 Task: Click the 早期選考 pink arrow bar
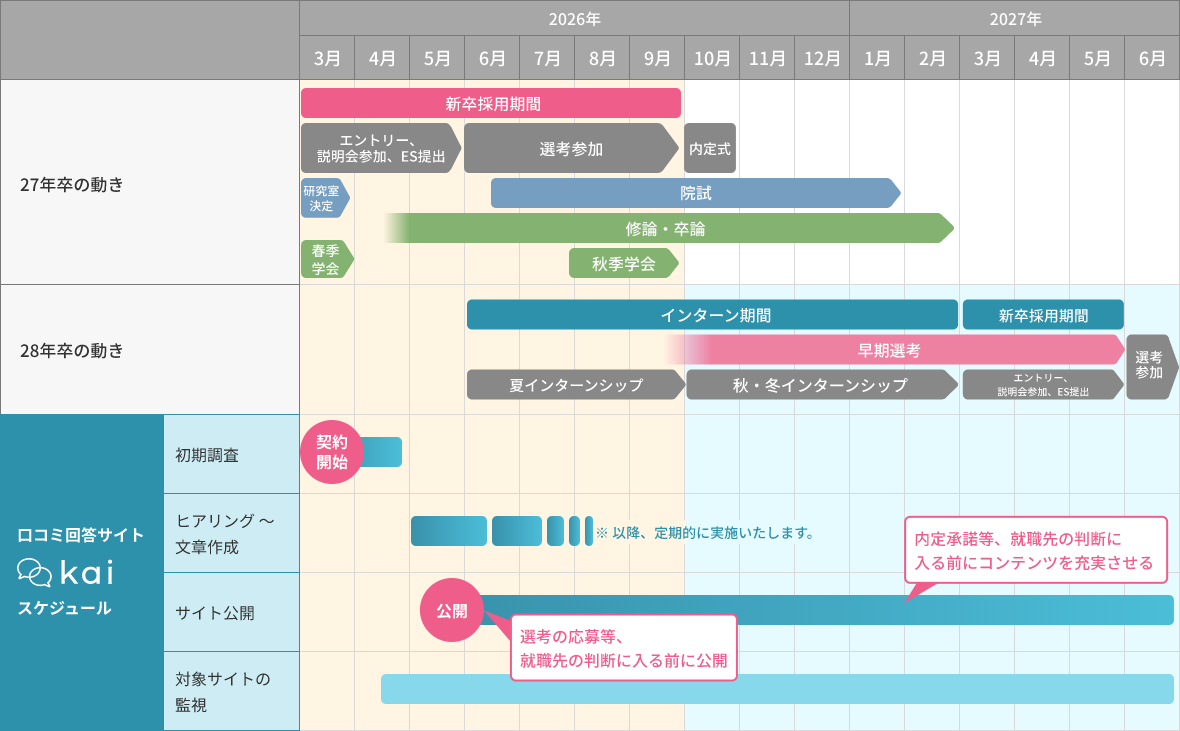pyautogui.click(x=890, y=350)
